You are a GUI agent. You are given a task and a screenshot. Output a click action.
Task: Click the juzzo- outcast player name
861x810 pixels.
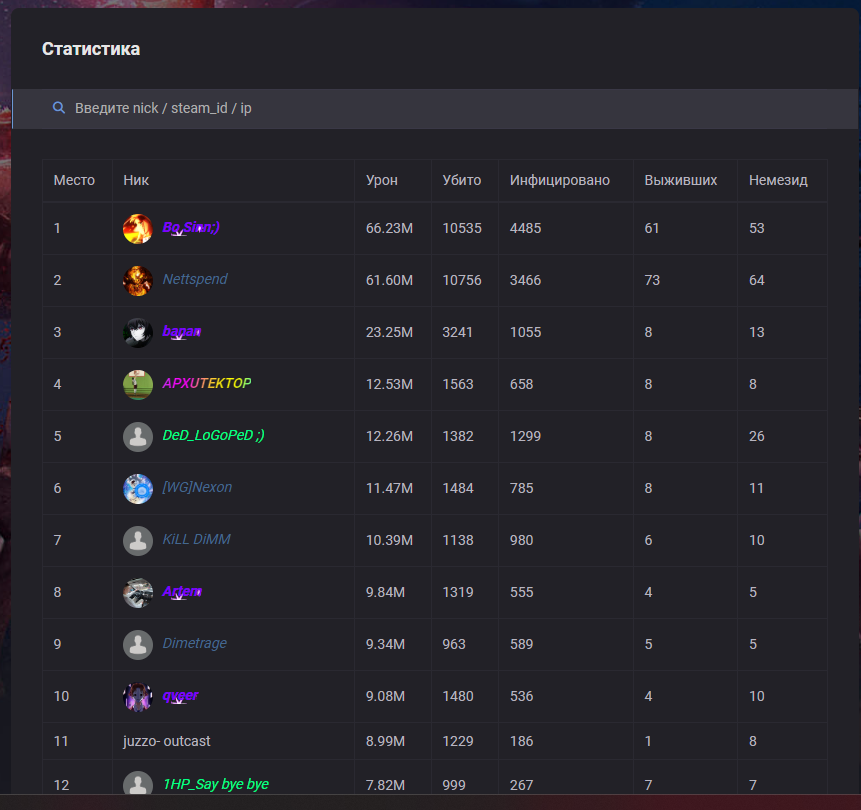coord(166,741)
